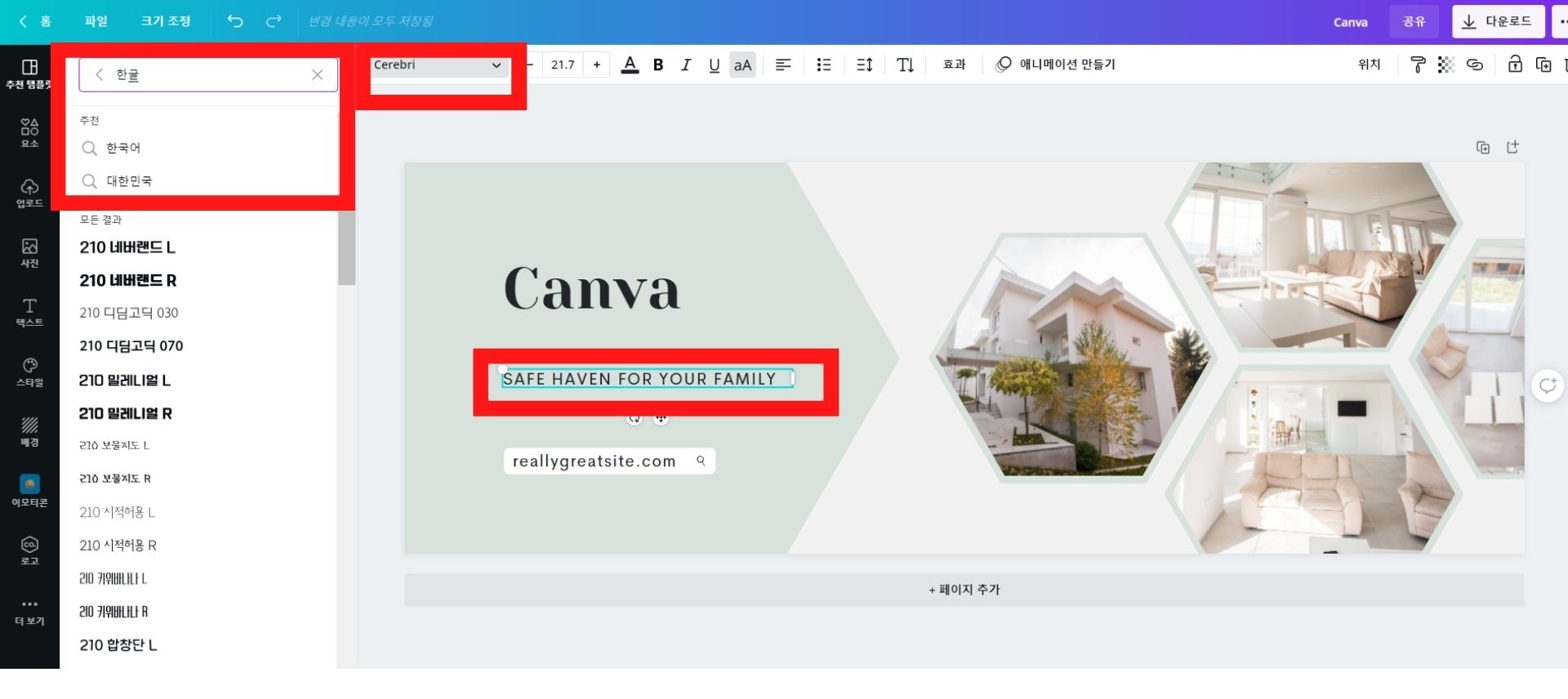The height and width of the screenshot is (699, 1568).
Task: Open the Logo (로고) sidebar tab
Action: click(29, 550)
